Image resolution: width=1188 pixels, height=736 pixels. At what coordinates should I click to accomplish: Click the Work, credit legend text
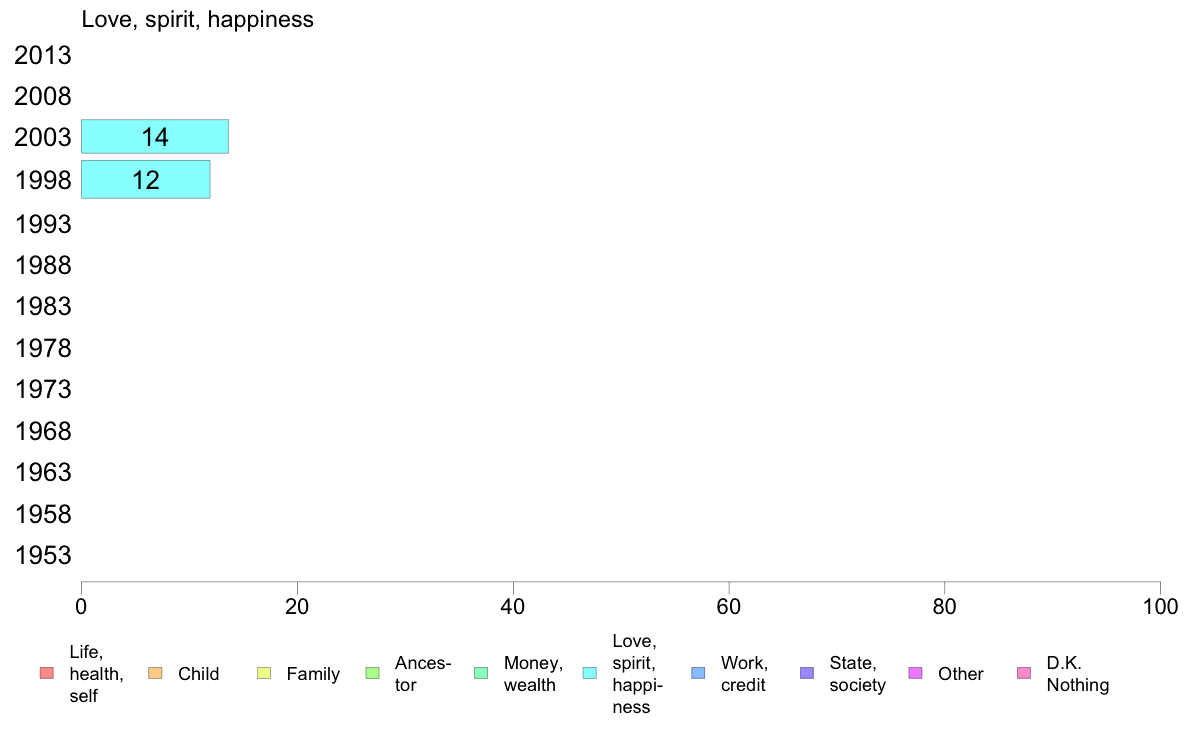click(744, 674)
